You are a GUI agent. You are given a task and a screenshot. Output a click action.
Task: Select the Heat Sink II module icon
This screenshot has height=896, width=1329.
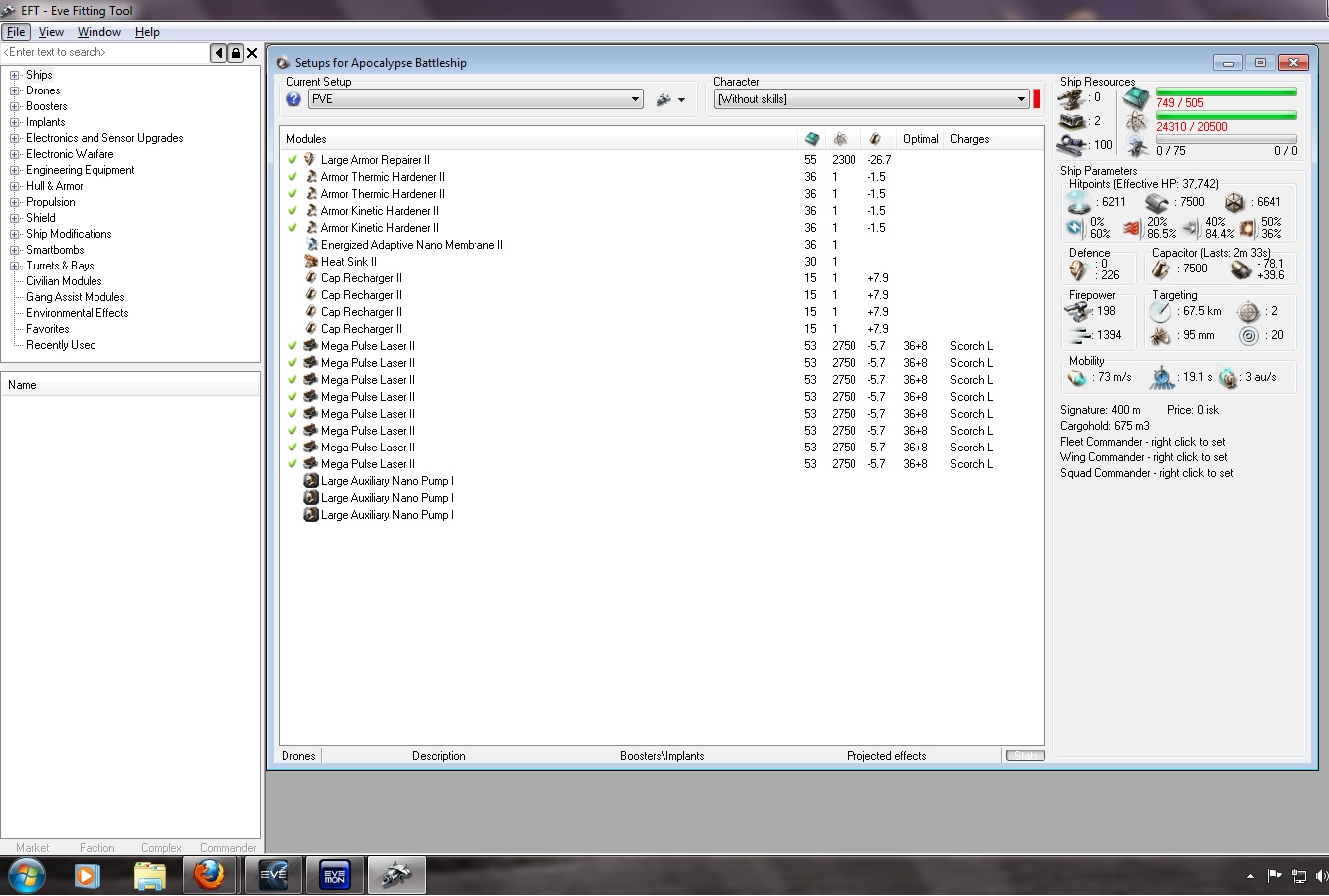tap(311, 262)
